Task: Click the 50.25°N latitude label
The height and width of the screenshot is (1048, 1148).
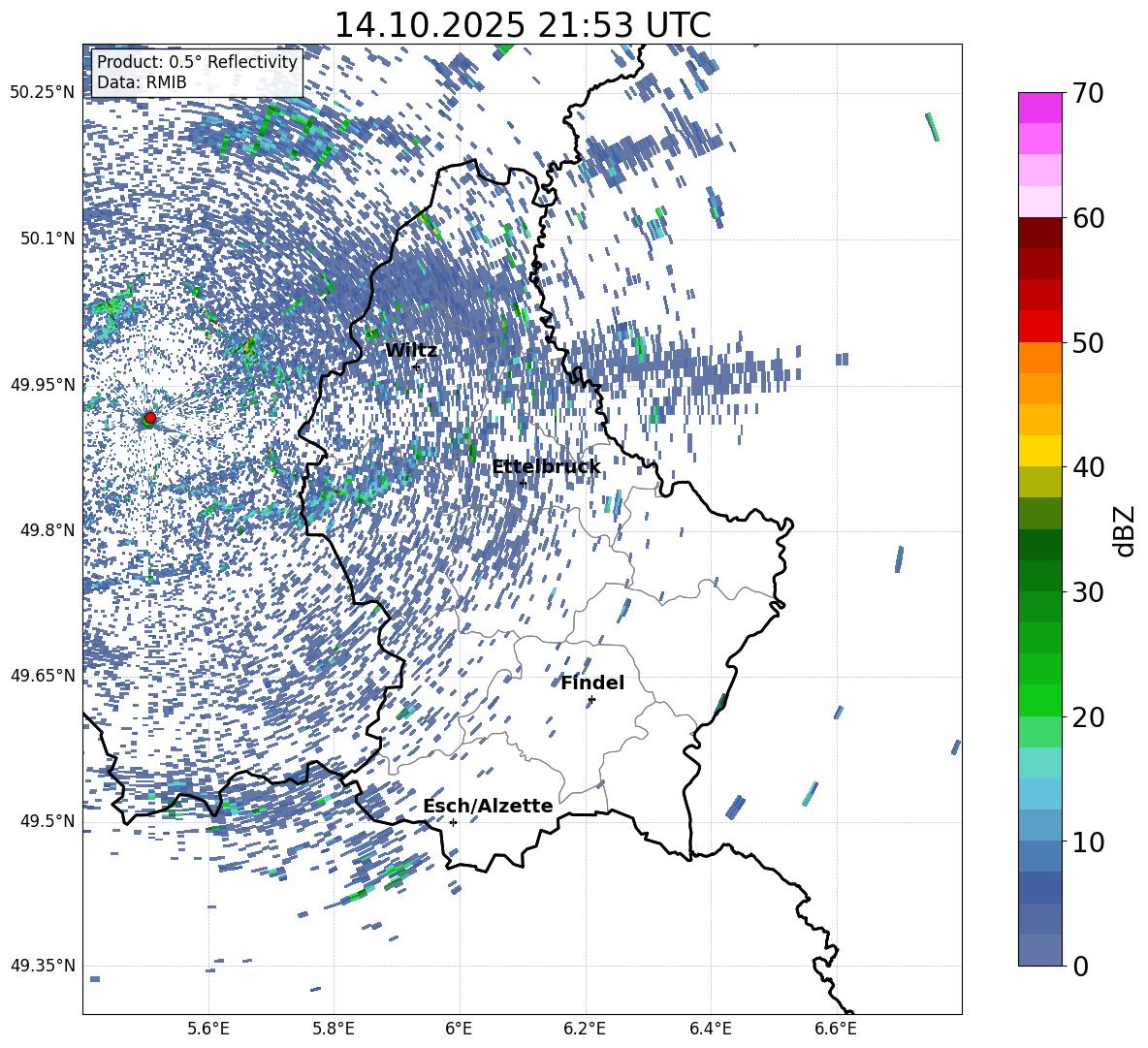Action: (43, 93)
